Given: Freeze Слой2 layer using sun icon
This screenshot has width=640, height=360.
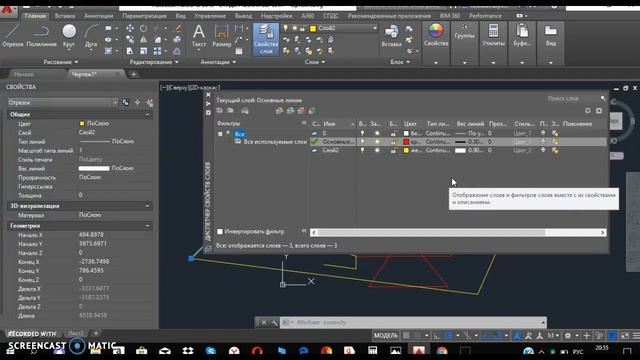Looking at the screenshot, I should tap(377, 150).
